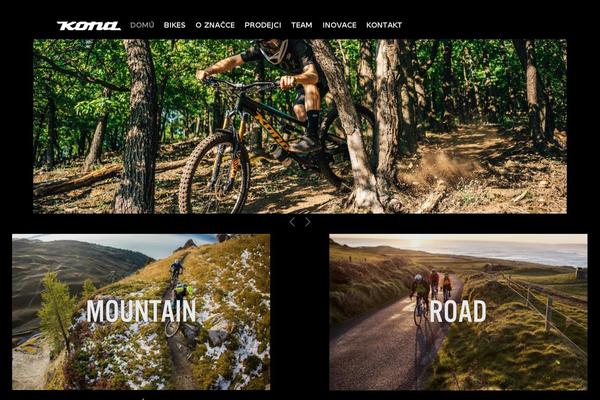Open the MOUNTAIN bikes category tile

[x=141, y=312]
